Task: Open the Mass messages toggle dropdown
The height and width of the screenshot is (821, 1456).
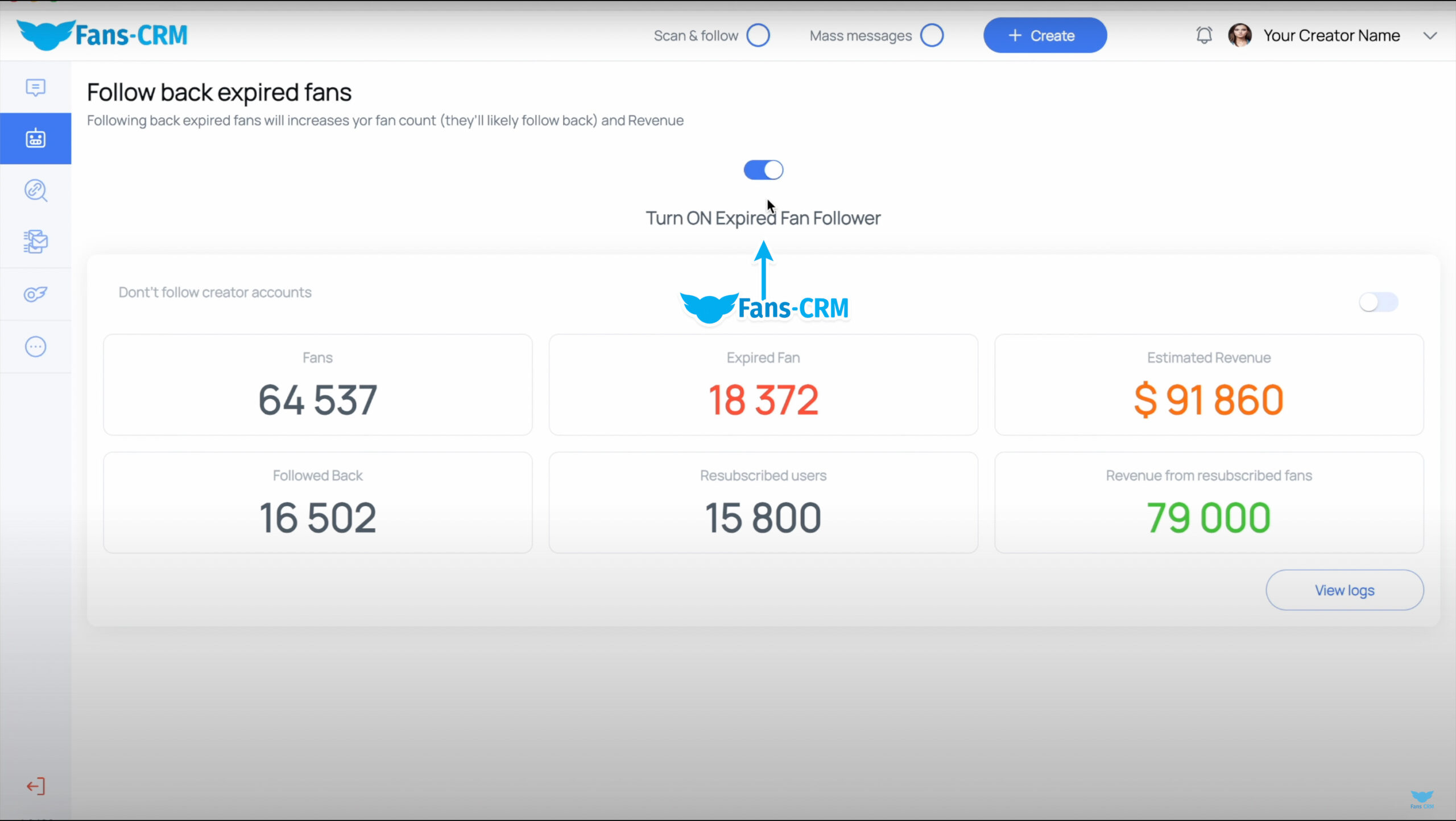Action: [931, 35]
